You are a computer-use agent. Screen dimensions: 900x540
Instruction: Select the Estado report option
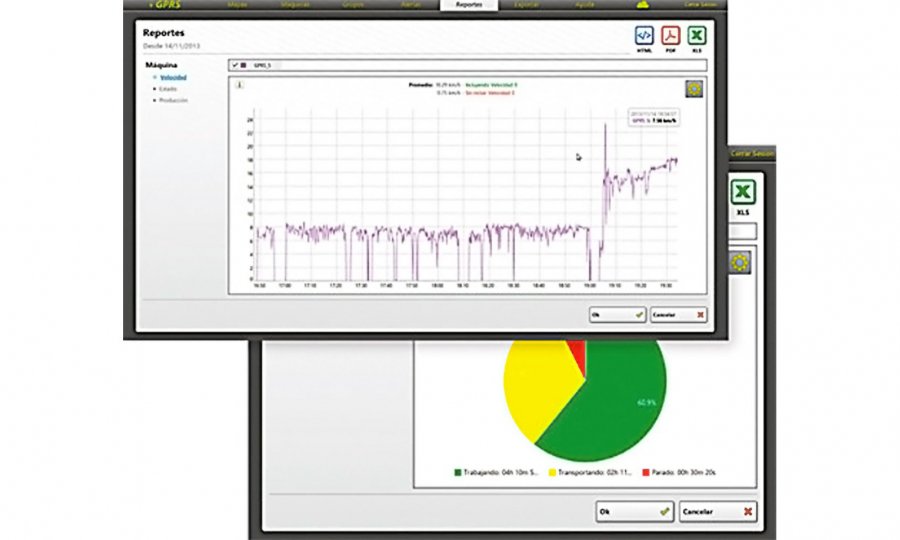pos(169,89)
